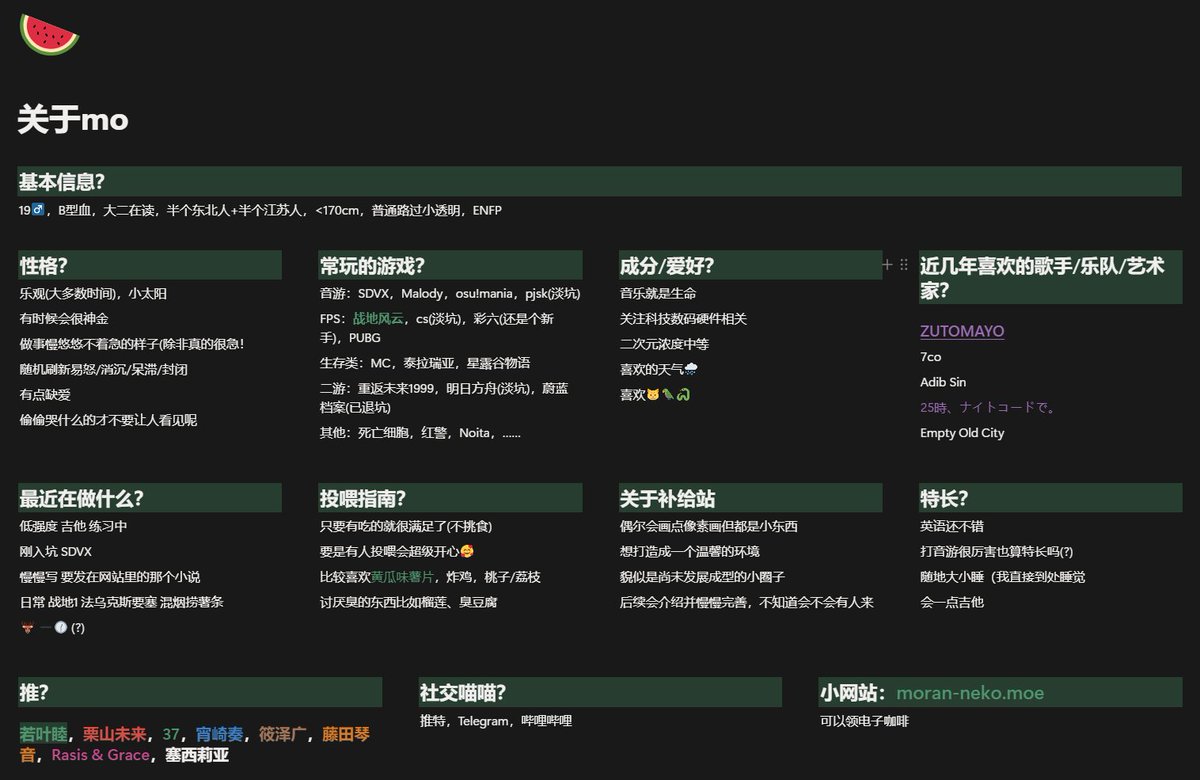This screenshot has height=780, width=1200.
Task: Click the line 其他：死亡细胞，红警，Noita
Action: click(x=420, y=433)
